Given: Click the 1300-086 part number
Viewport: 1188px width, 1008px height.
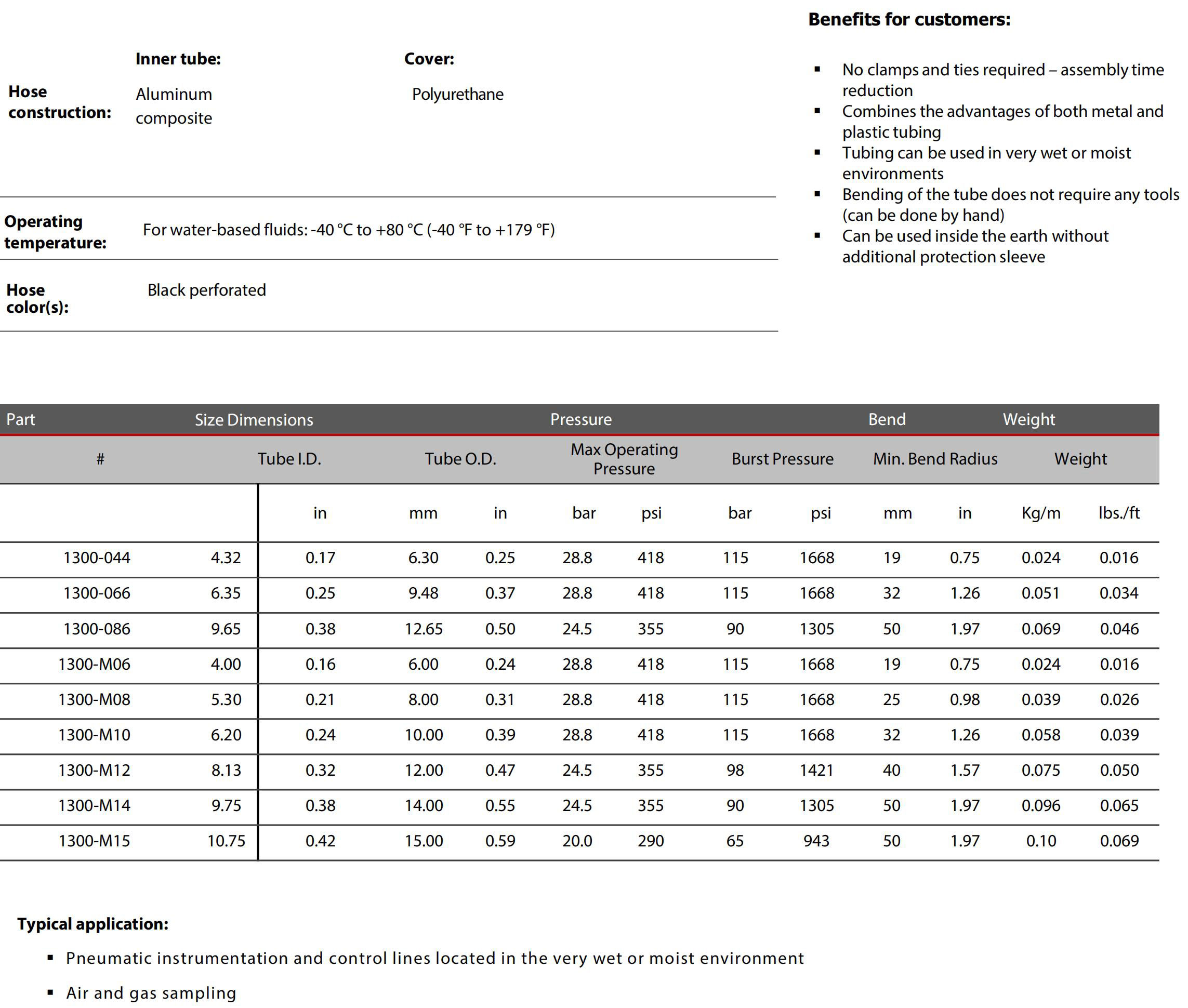Looking at the screenshot, I should click(97, 629).
